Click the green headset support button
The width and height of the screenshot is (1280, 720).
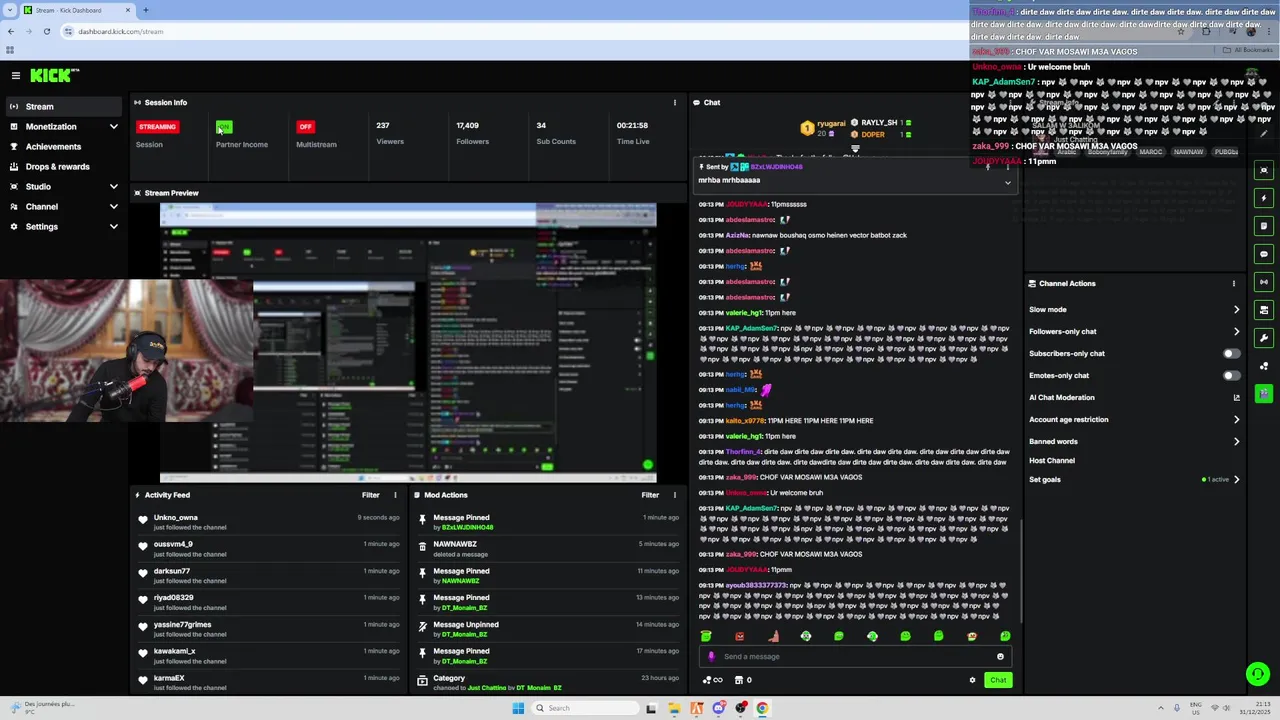(x=1258, y=674)
